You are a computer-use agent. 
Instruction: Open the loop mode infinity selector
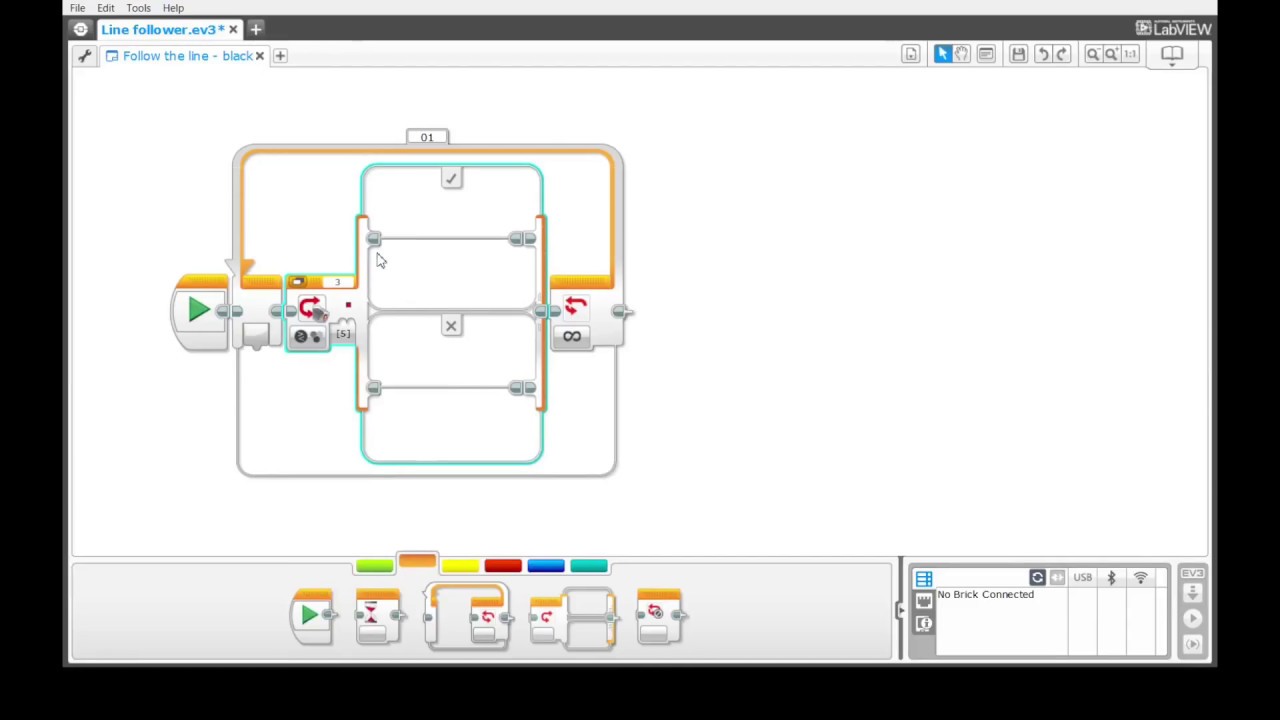coord(571,337)
